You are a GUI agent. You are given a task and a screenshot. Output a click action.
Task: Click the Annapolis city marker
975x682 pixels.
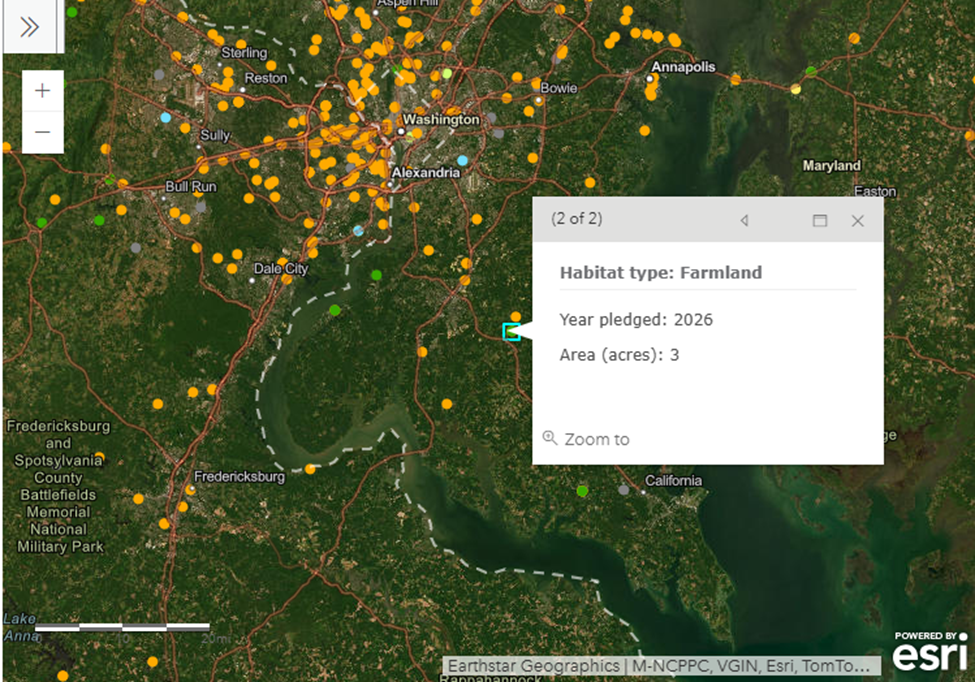[650, 78]
